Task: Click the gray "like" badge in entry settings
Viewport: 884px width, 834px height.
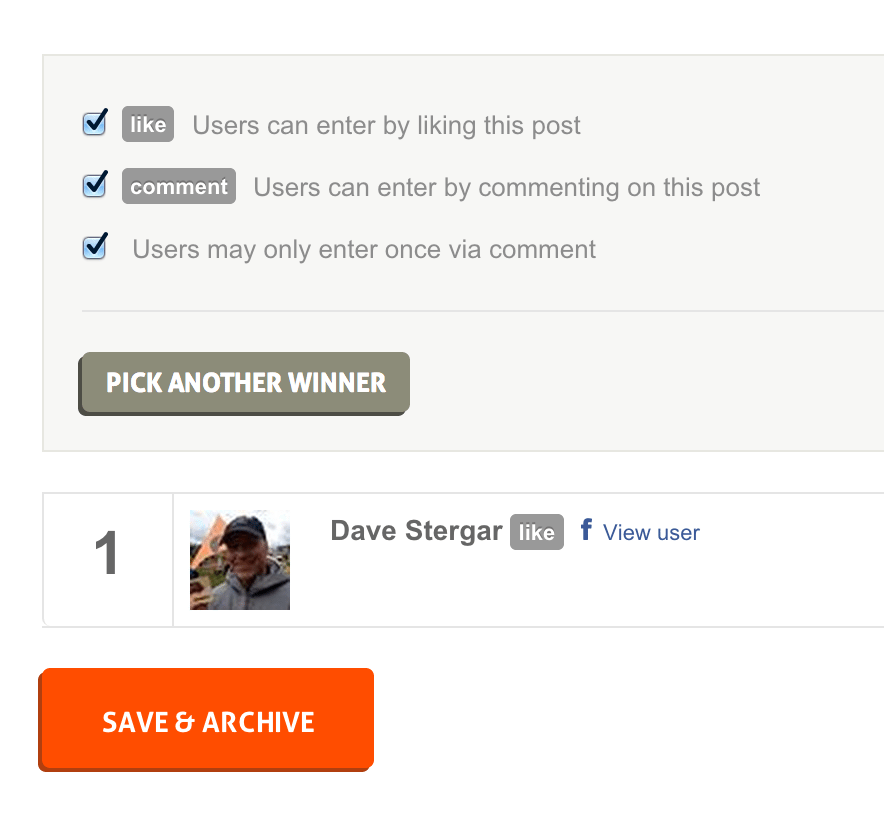Action: pos(147,124)
